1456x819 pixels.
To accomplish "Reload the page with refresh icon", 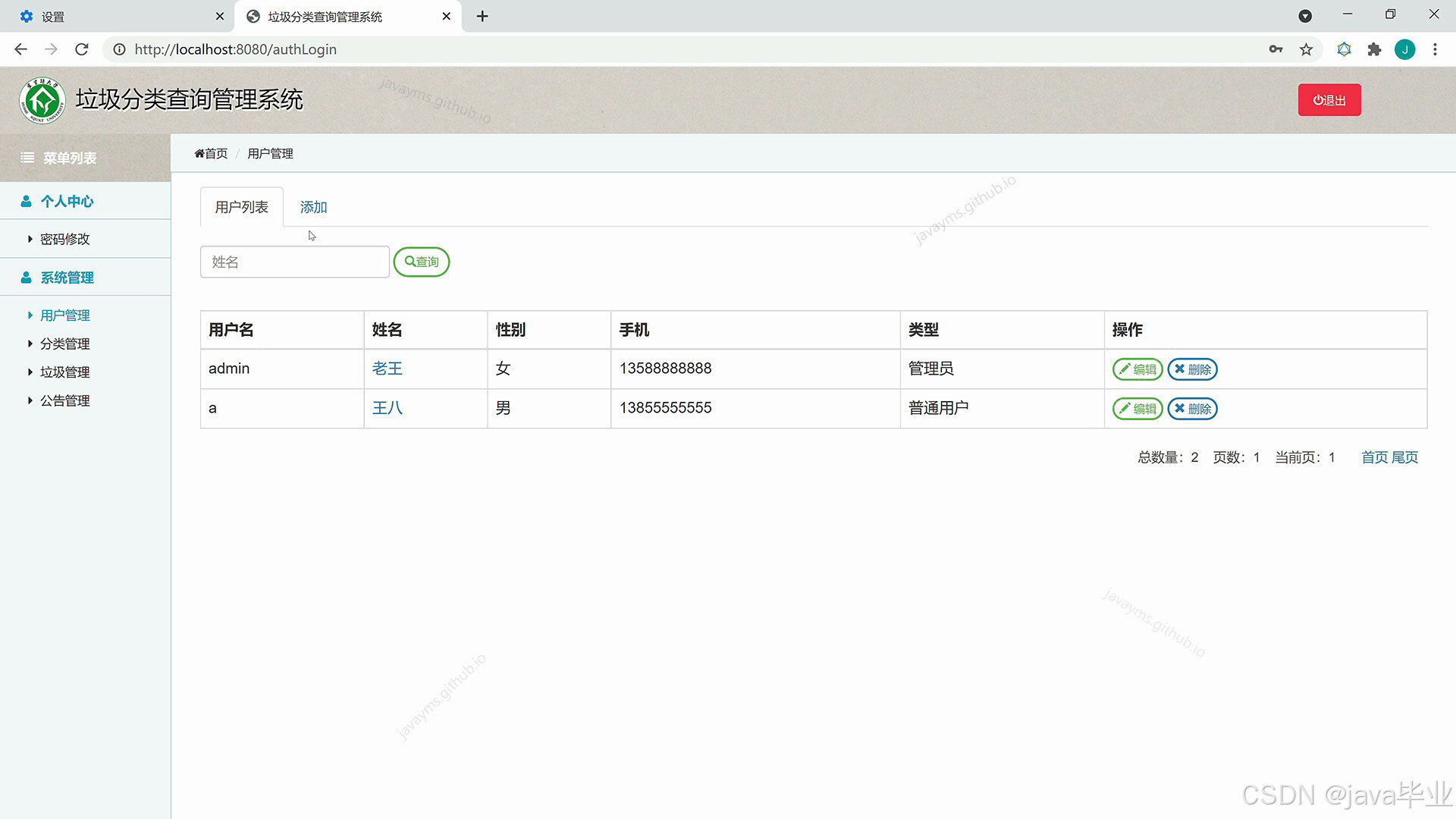I will tap(82, 49).
